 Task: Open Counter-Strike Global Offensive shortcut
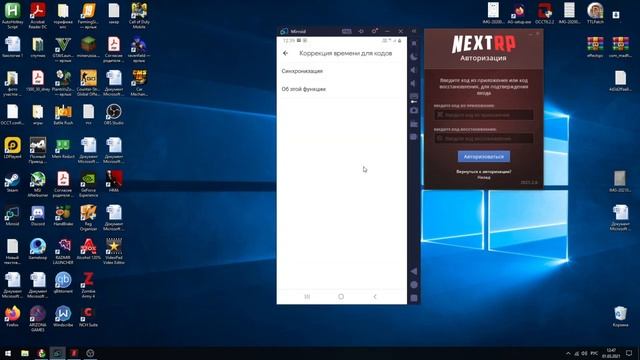88,83
